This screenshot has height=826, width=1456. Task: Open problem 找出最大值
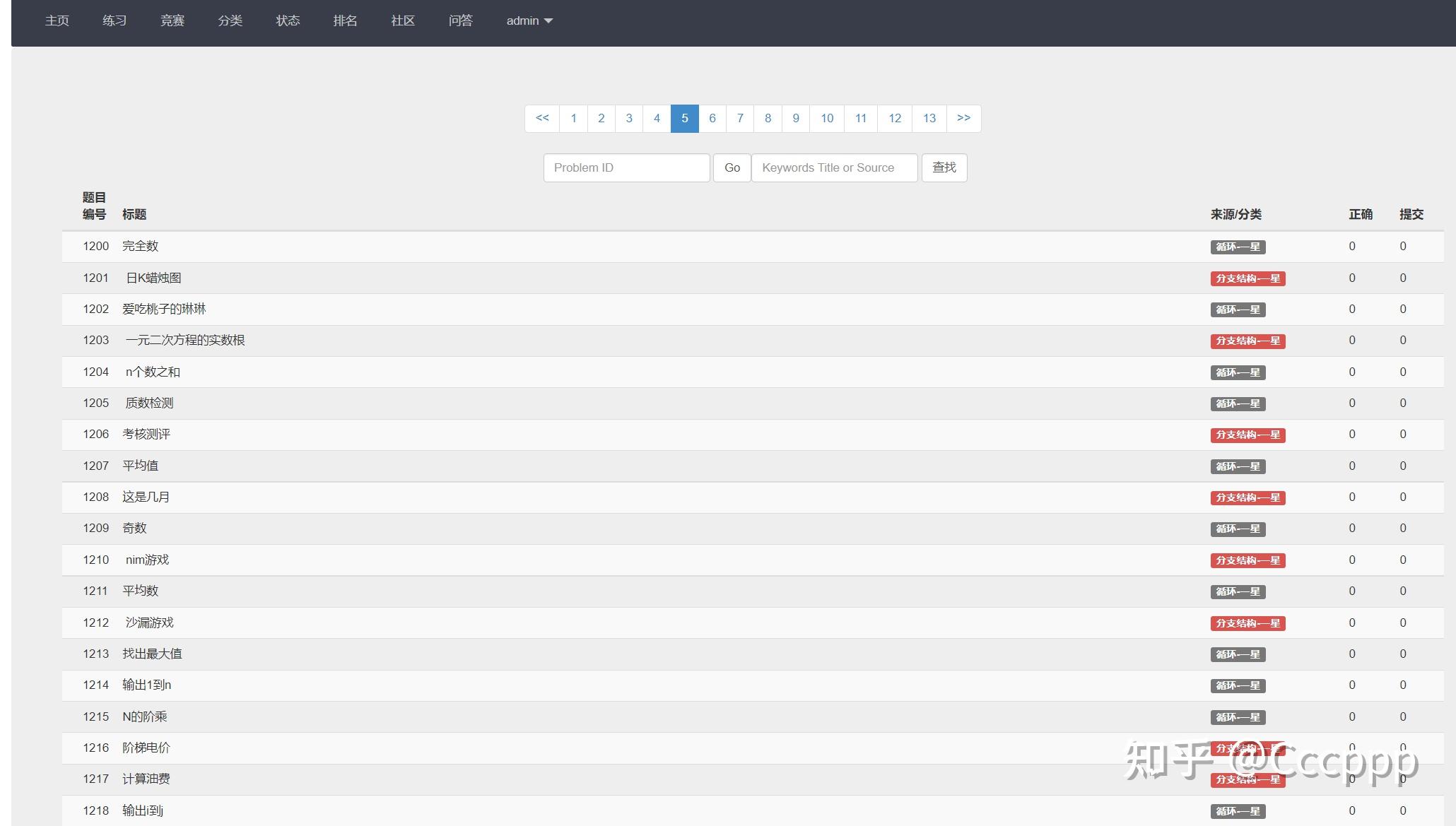point(152,654)
